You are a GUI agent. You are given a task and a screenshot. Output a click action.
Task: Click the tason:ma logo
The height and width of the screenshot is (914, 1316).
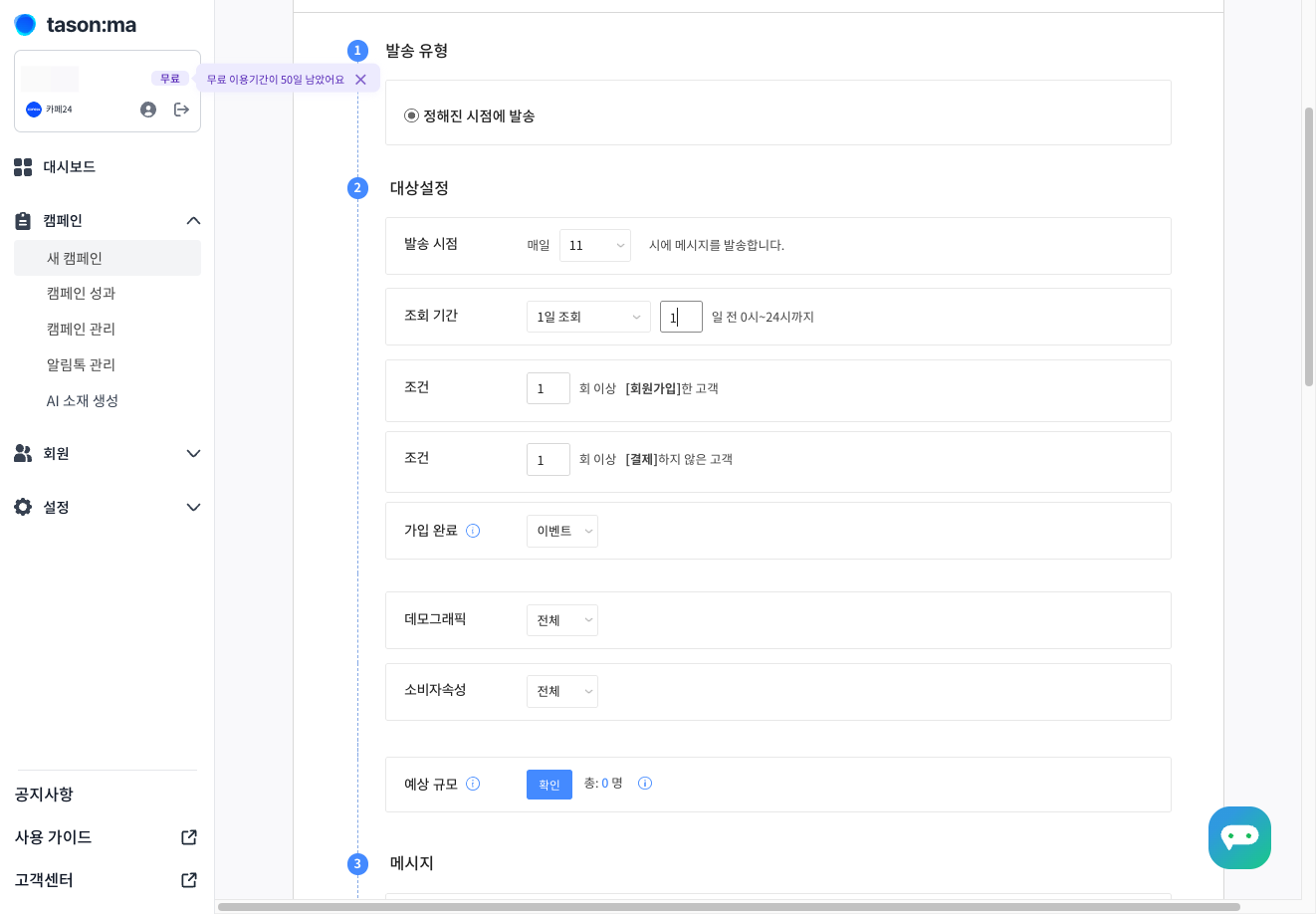(x=76, y=25)
